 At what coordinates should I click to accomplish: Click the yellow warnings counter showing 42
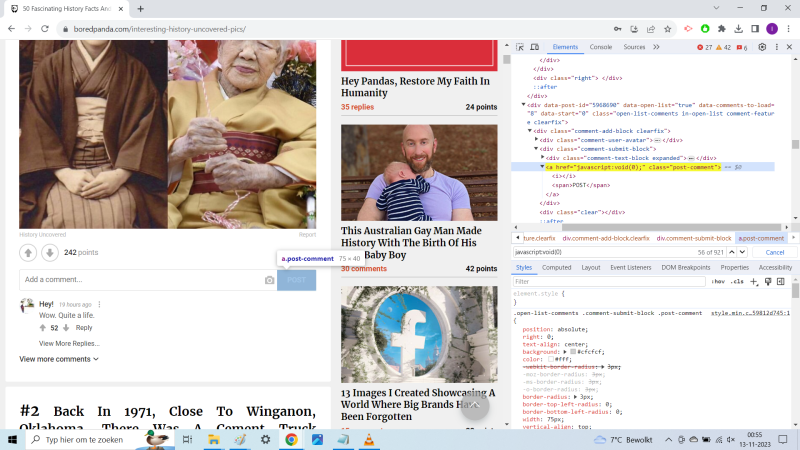[723, 47]
